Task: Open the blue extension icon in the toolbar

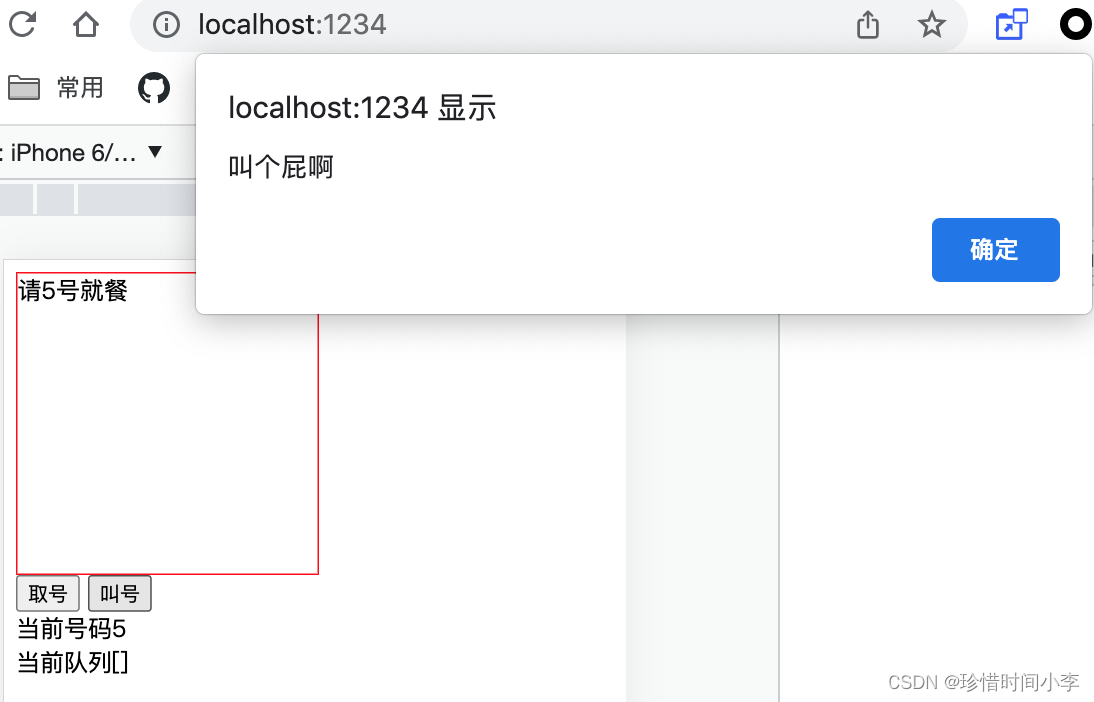Action: click(1012, 24)
